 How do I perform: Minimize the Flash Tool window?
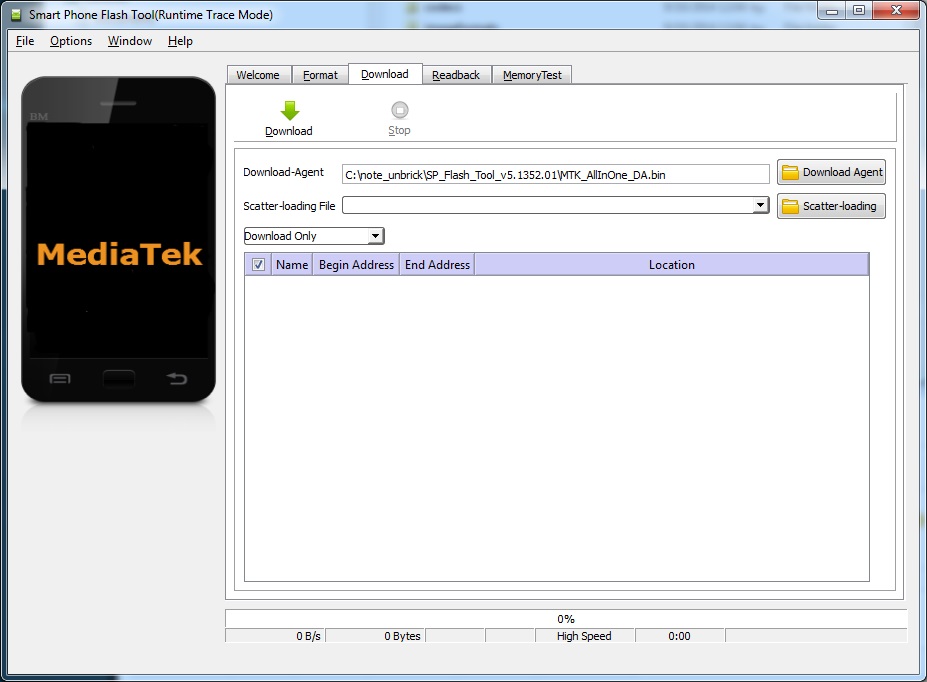point(832,11)
